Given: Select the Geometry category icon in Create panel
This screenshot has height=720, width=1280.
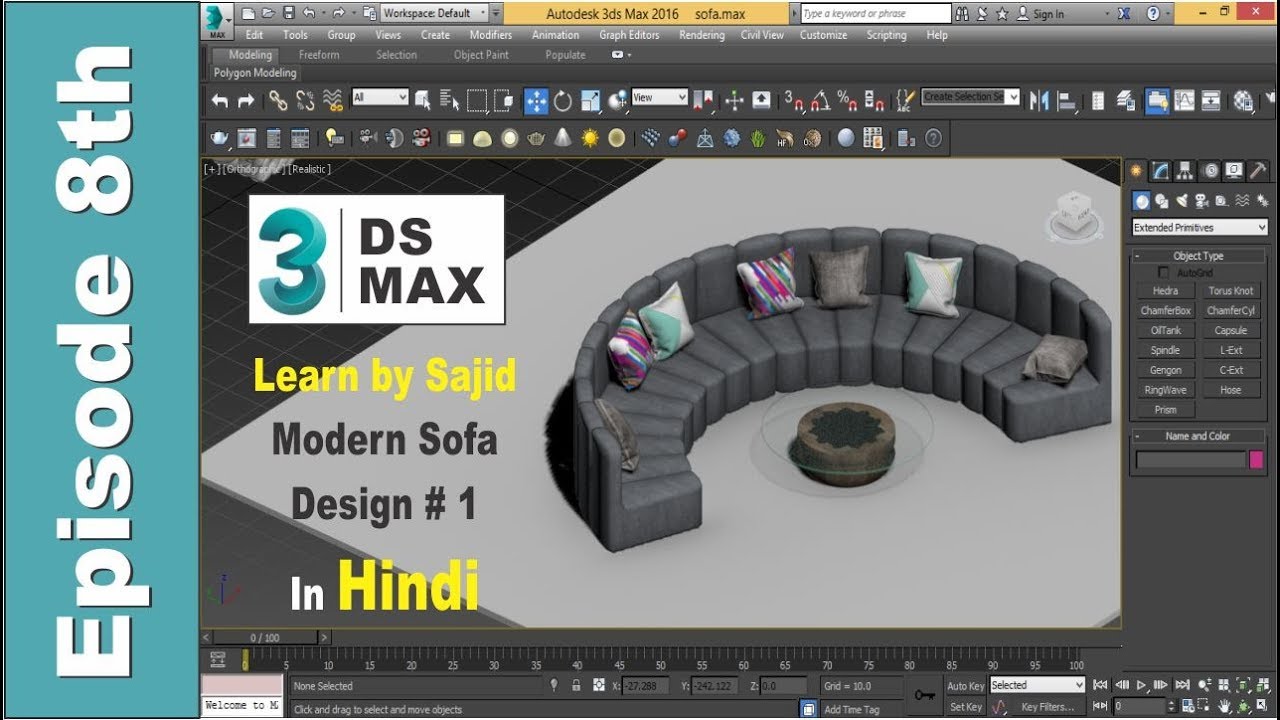Looking at the screenshot, I should [1140, 201].
